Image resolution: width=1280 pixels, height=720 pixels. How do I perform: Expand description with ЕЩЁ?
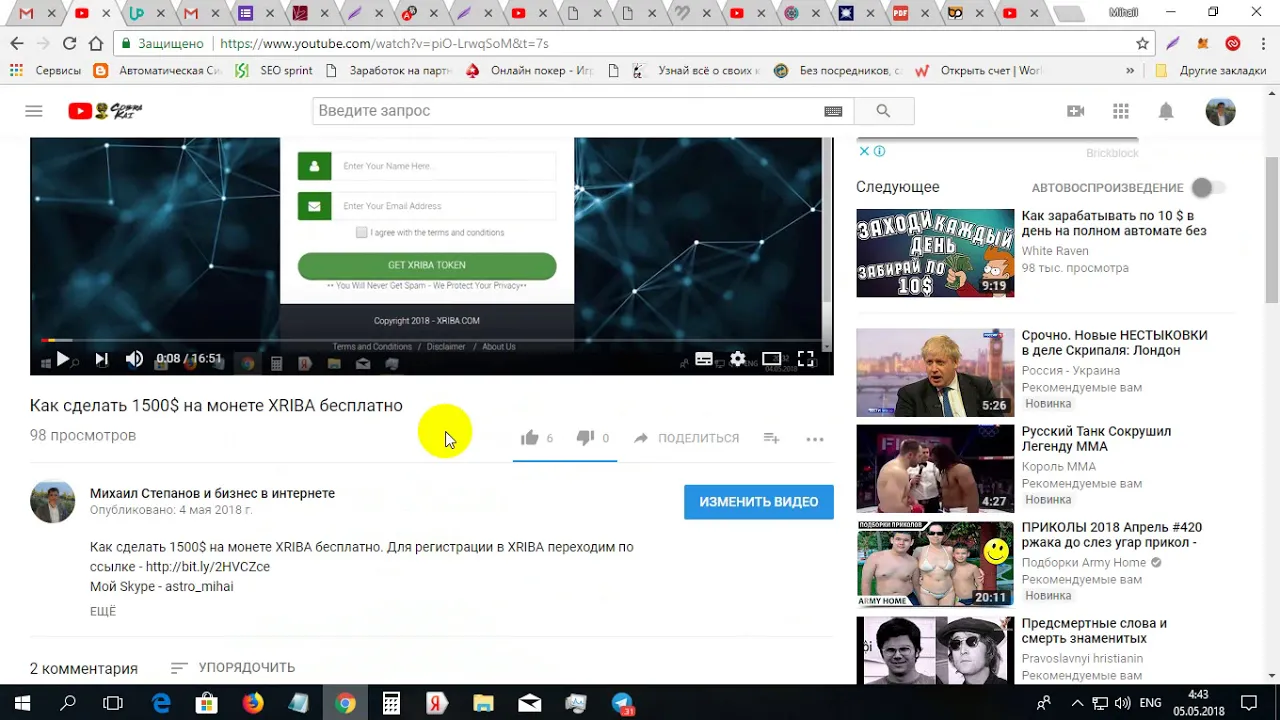(103, 611)
